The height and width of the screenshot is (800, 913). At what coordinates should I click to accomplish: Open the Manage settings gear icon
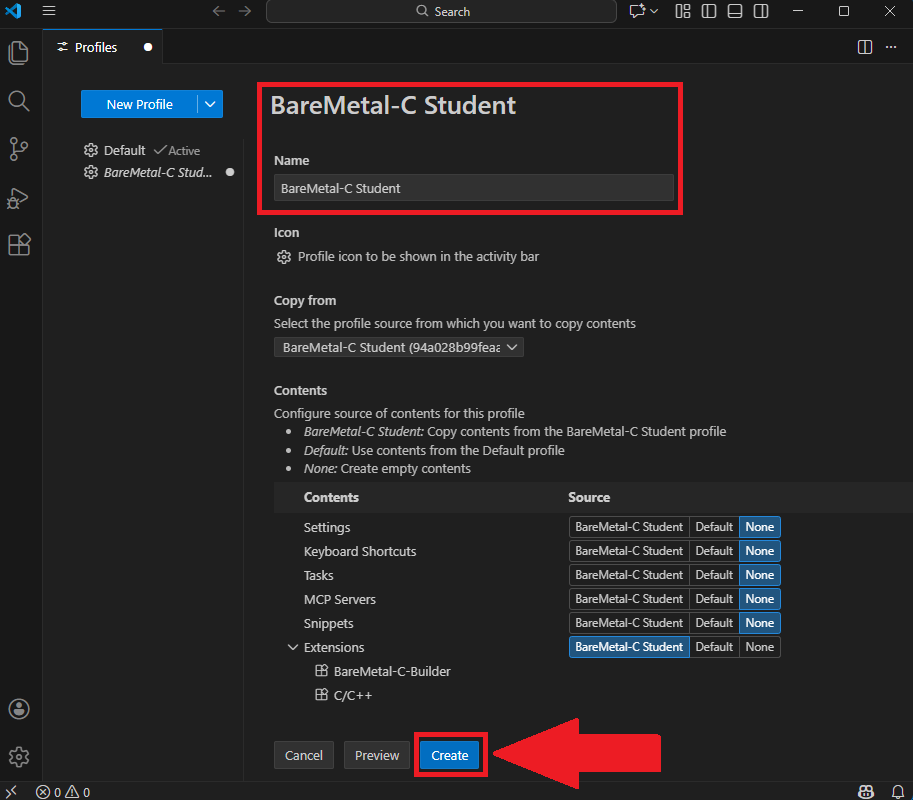[x=18, y=757]
